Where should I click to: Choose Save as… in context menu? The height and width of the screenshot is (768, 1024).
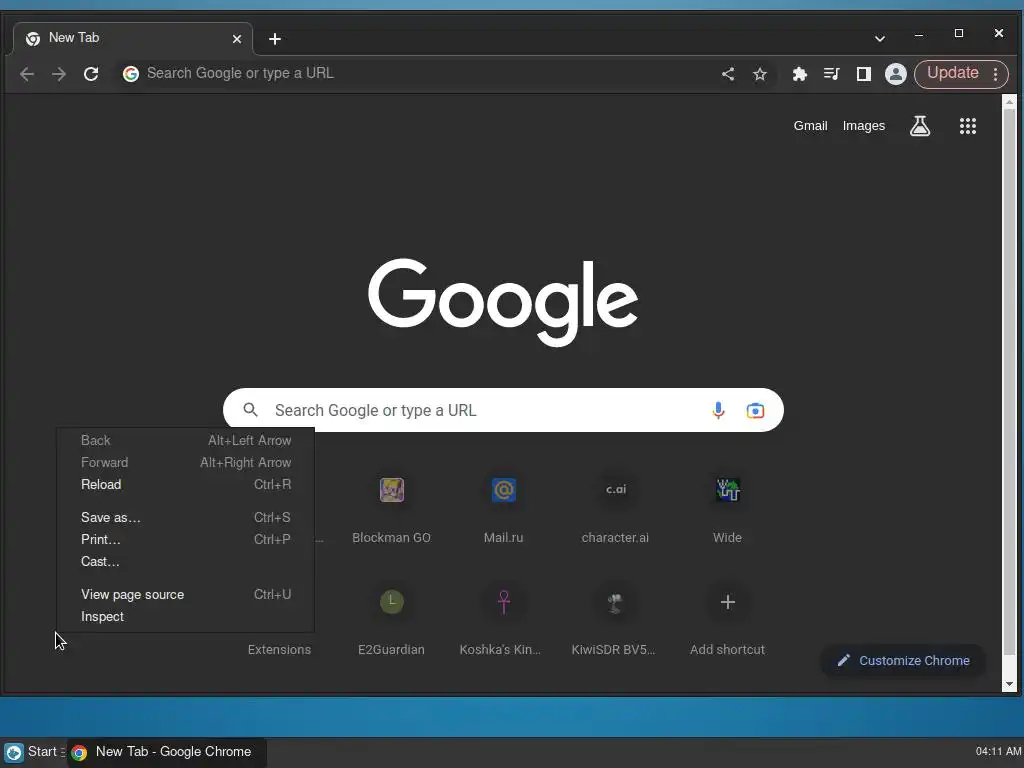point(185,517)
